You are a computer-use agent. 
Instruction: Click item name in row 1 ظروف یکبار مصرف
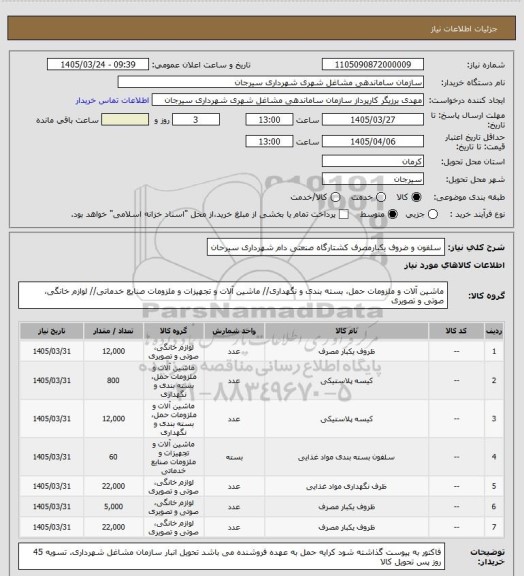[x=347, y=352]
